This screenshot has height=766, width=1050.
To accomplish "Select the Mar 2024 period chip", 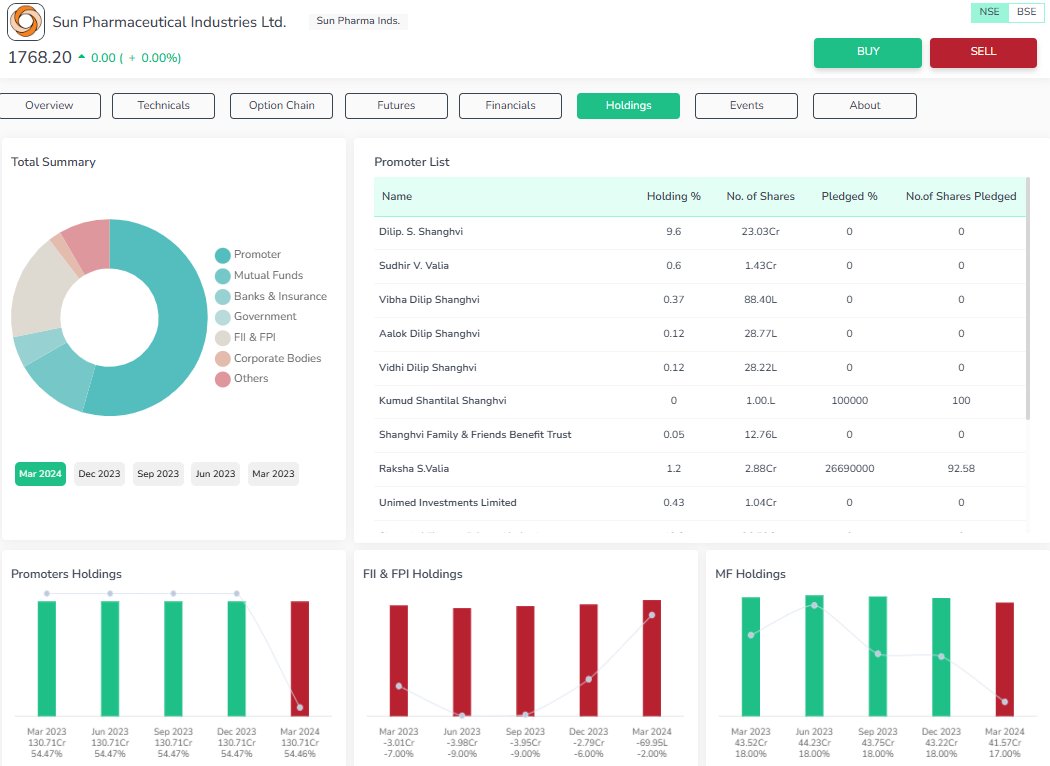I will tap(40, 474).
